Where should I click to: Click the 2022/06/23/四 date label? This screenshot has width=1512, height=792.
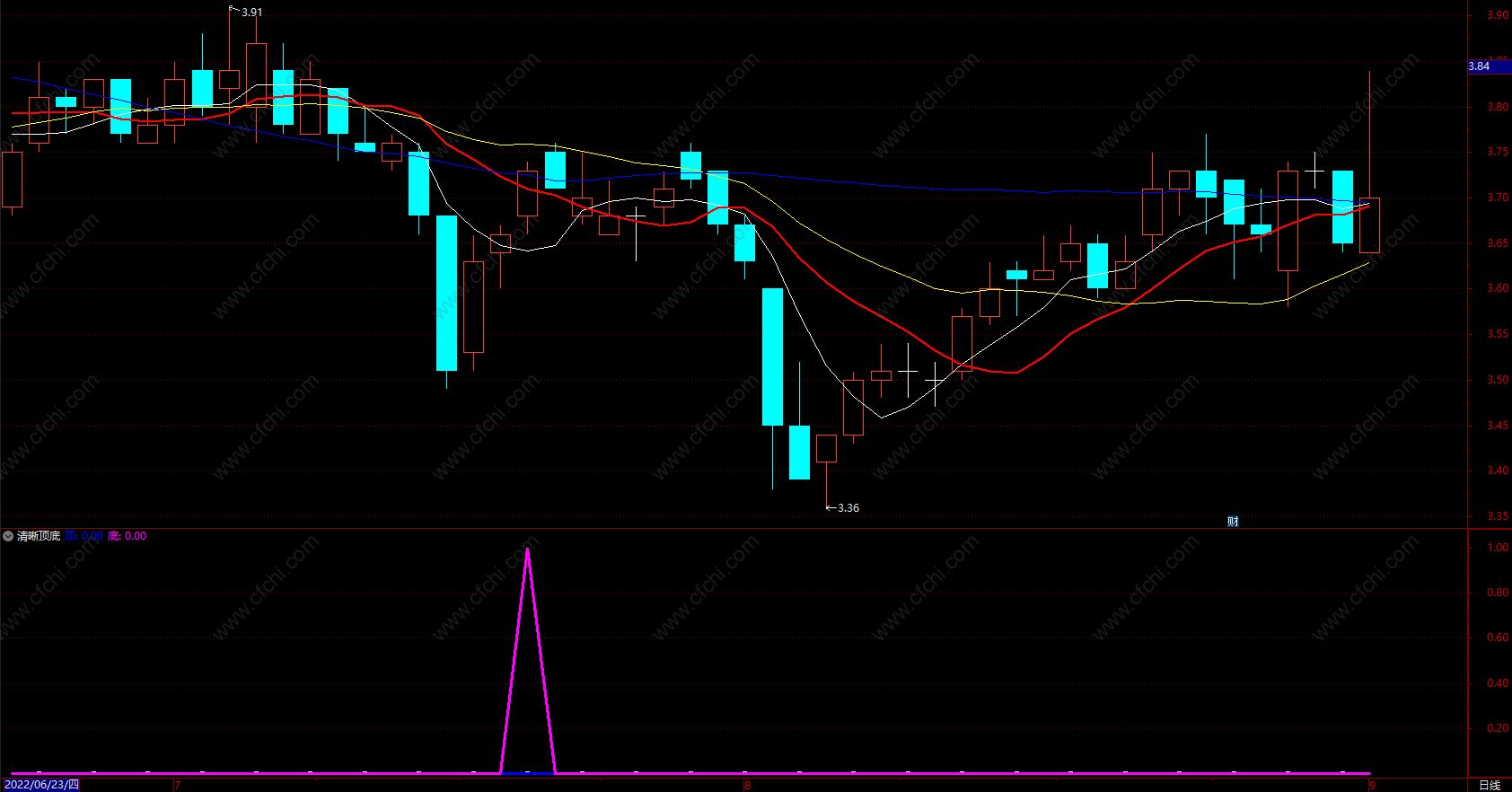41,785
